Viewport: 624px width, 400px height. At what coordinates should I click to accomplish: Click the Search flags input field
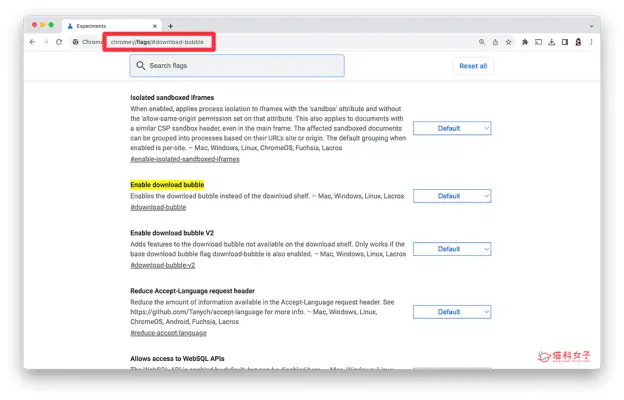pos(237,66)
